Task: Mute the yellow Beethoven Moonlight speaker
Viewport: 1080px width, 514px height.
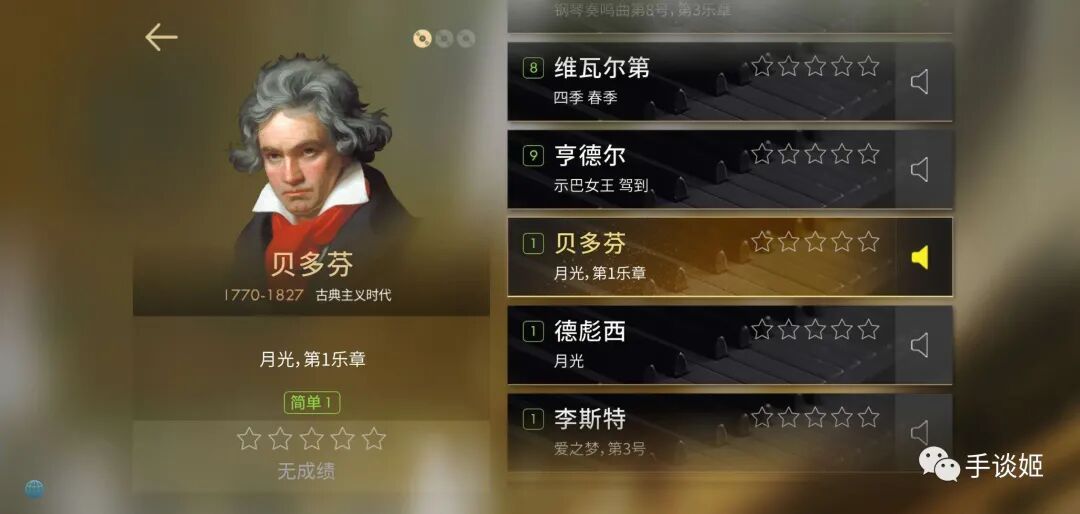Action: [920, 257]
